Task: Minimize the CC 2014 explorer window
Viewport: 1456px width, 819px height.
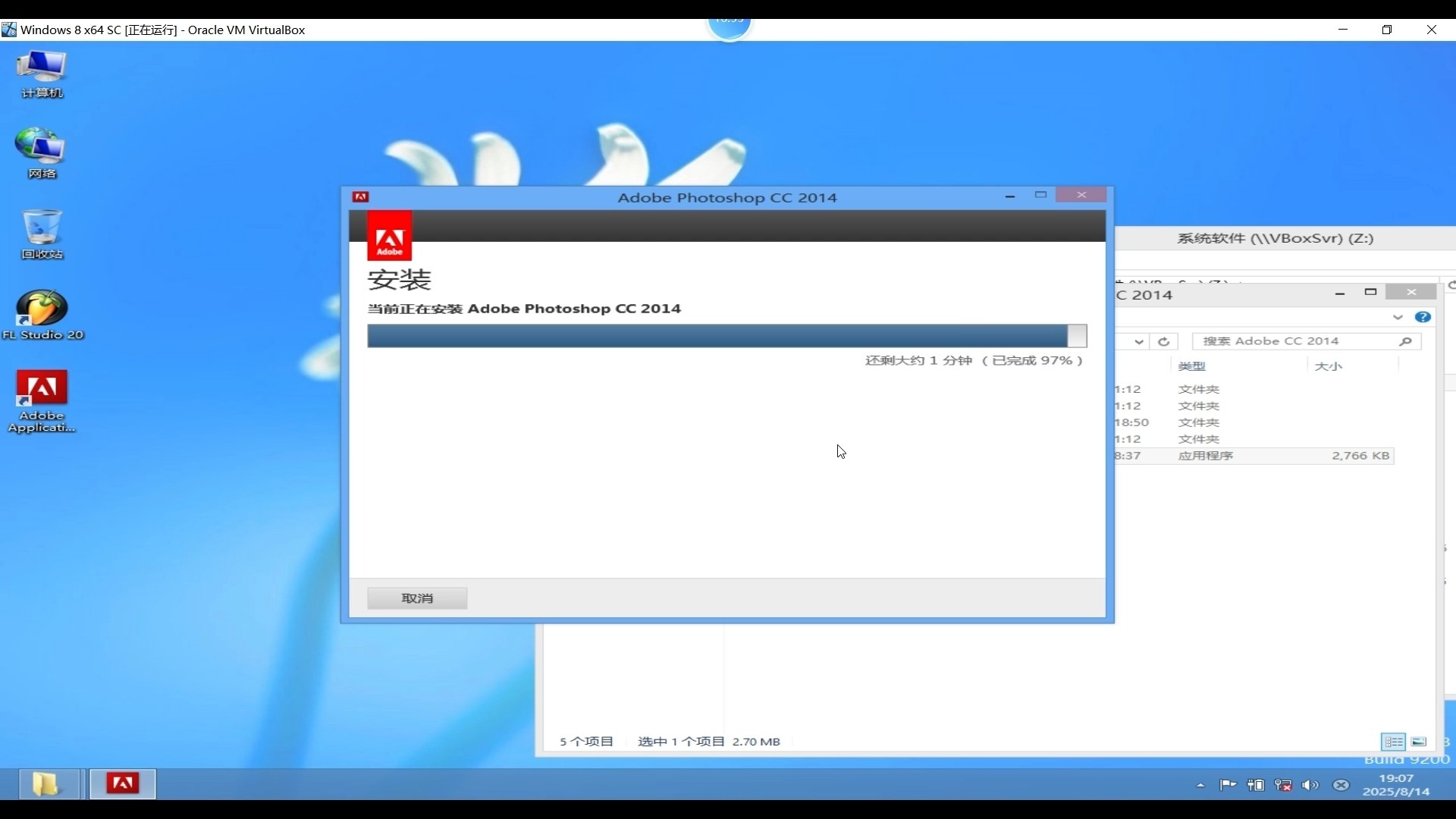Action: 1340,293
